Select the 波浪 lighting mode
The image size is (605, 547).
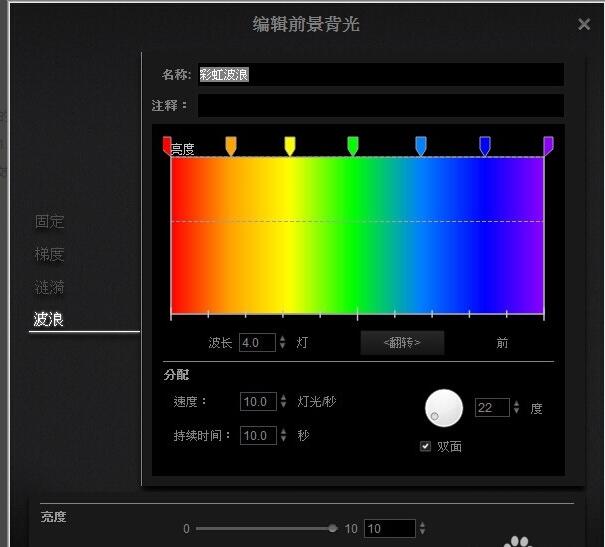(x=49, y=319)
